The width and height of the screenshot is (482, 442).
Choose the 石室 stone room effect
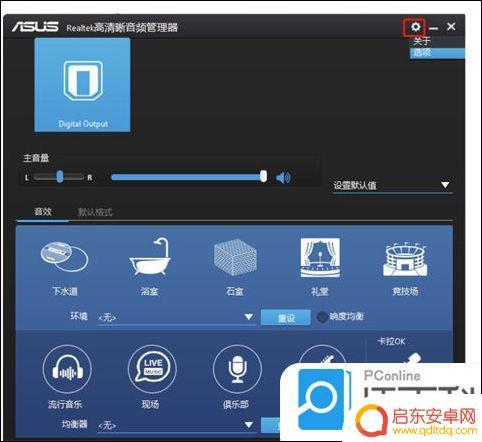click(x=235, y=268)
